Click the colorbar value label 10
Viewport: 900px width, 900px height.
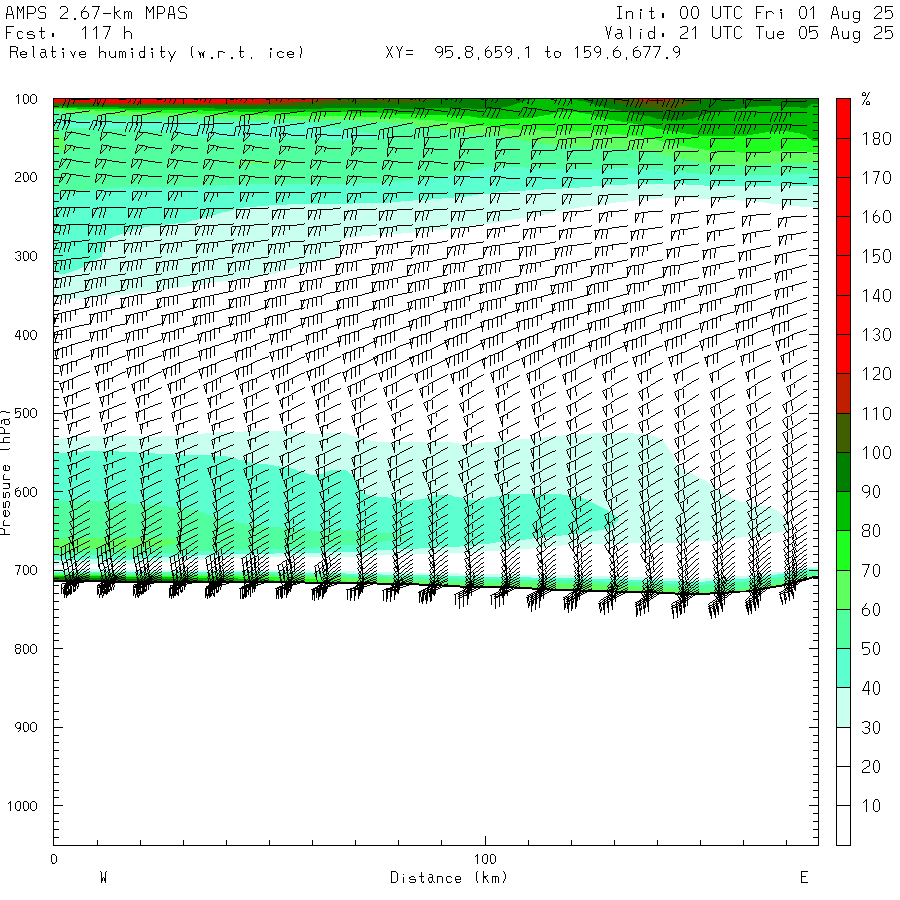click(871, 806)
